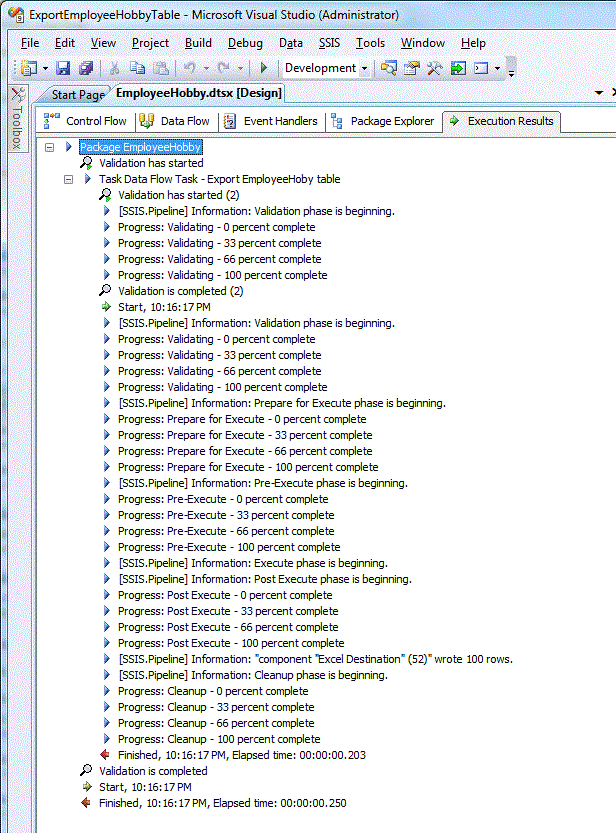Open the View menu
The image size is (616, 833).
point(103,43)
